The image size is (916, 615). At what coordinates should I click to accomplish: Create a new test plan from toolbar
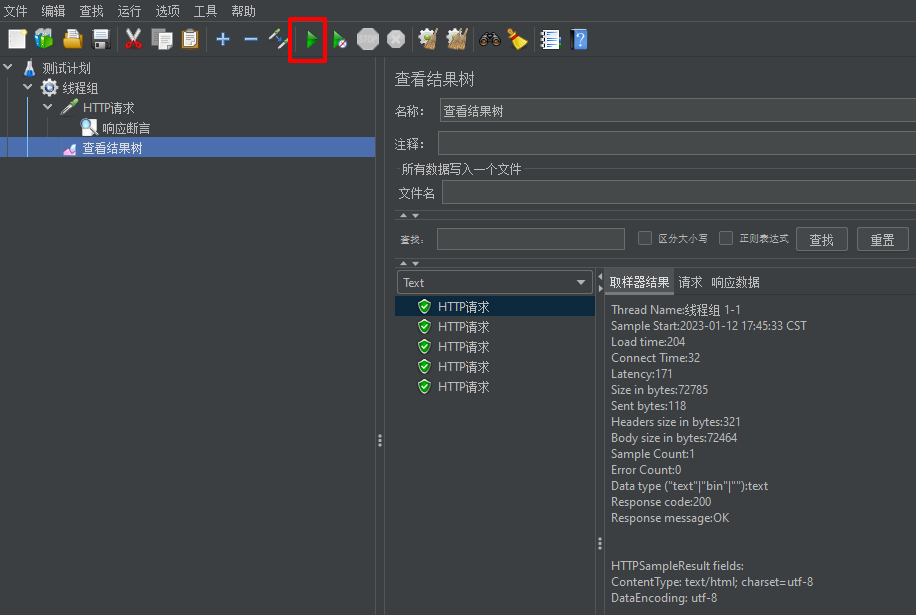[17, 39]
